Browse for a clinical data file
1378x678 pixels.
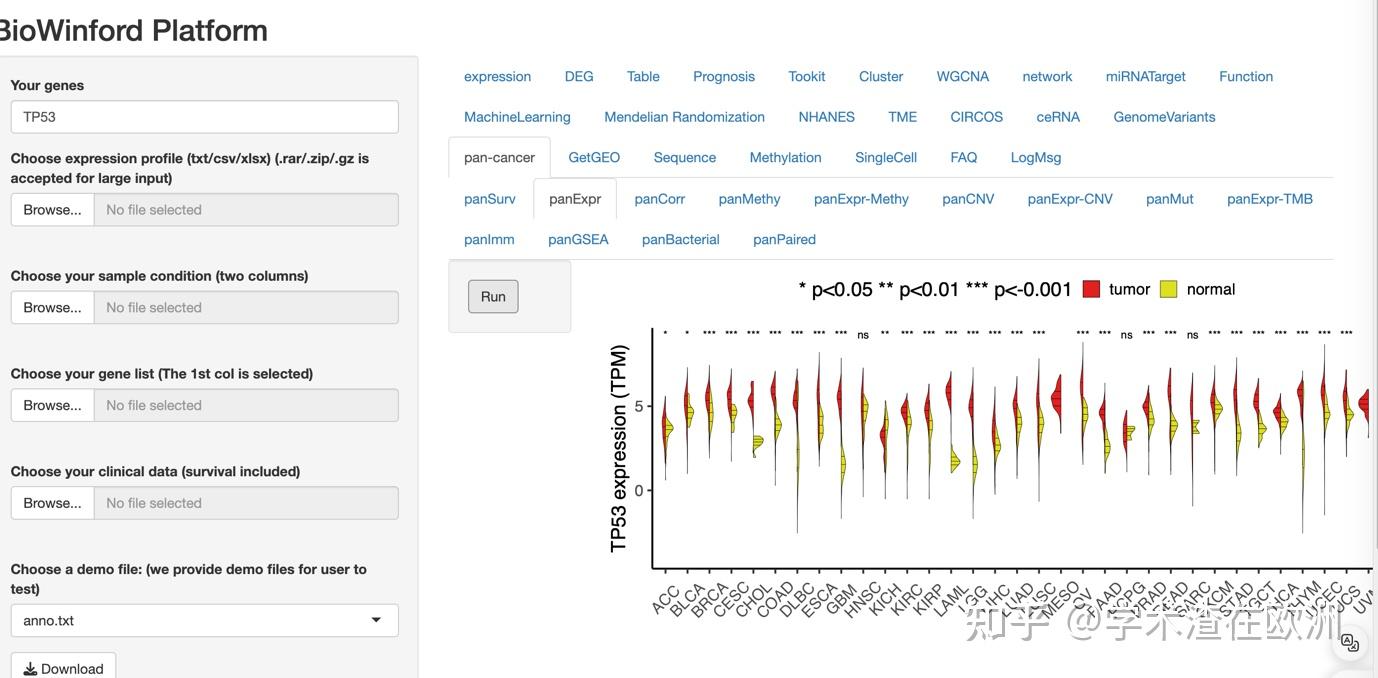coord(53,503)
